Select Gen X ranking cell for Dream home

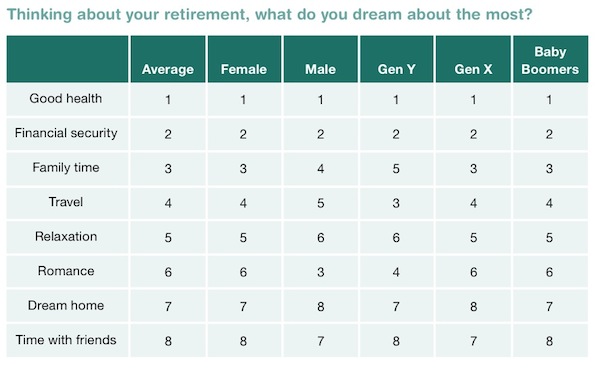473,306
